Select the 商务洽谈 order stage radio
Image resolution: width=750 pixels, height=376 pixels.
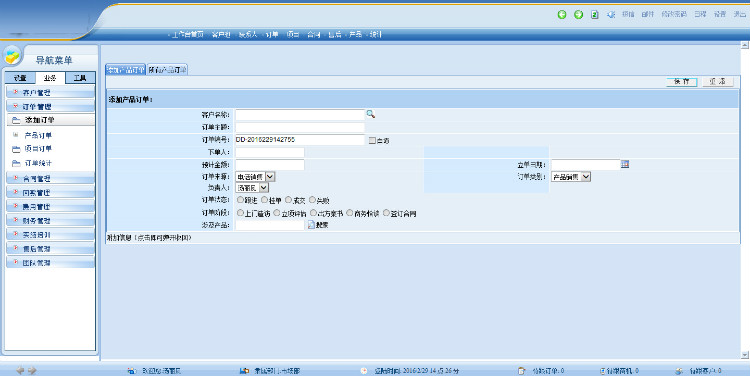tap(350, 212)
